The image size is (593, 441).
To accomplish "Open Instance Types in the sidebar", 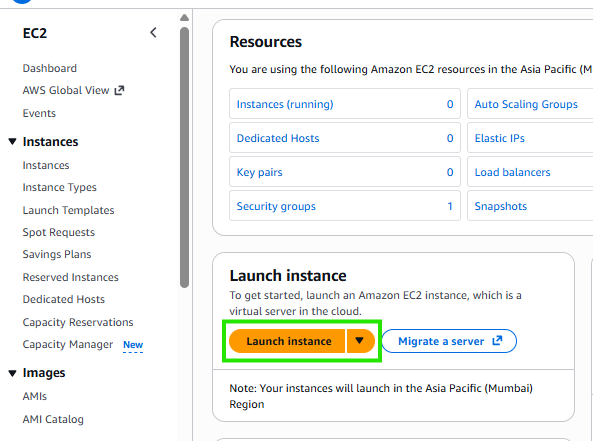I will 59,188.
